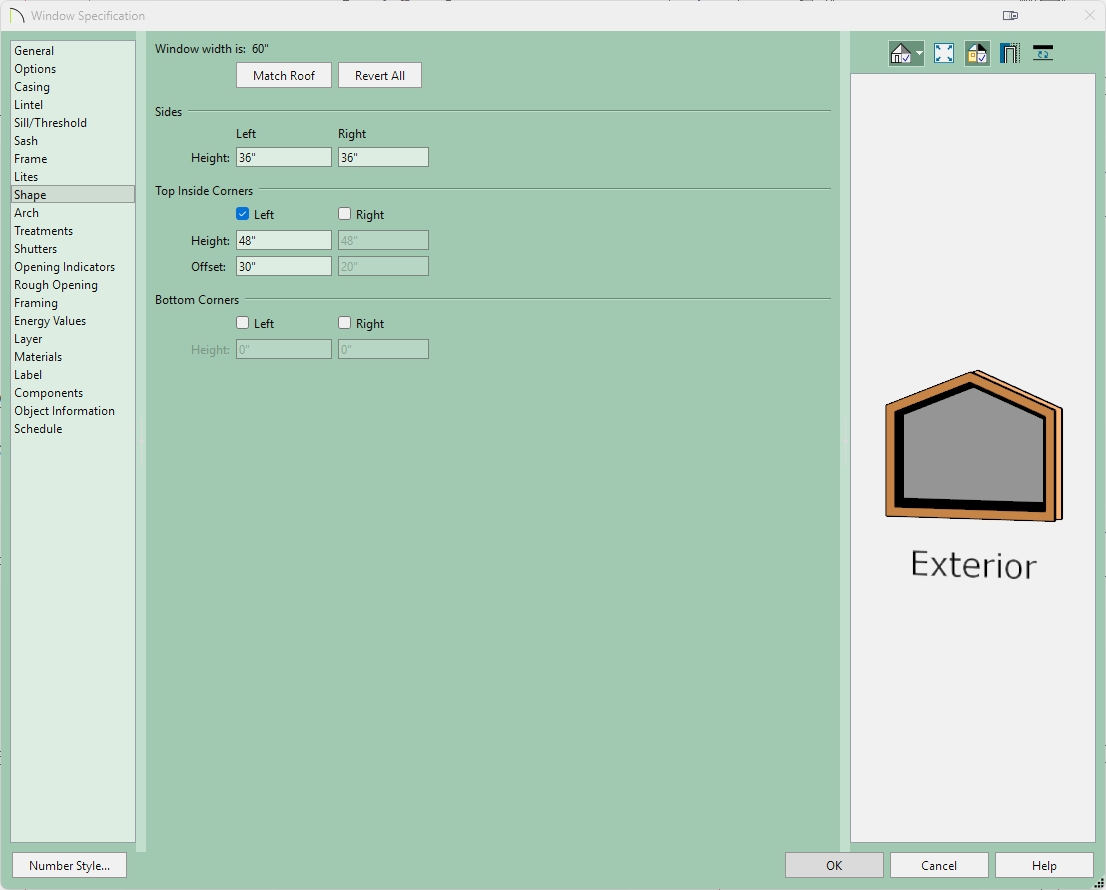1106x890 pixels.
Task: Uncheck the Left top inside corner checkbox
Action: (243, 214)
